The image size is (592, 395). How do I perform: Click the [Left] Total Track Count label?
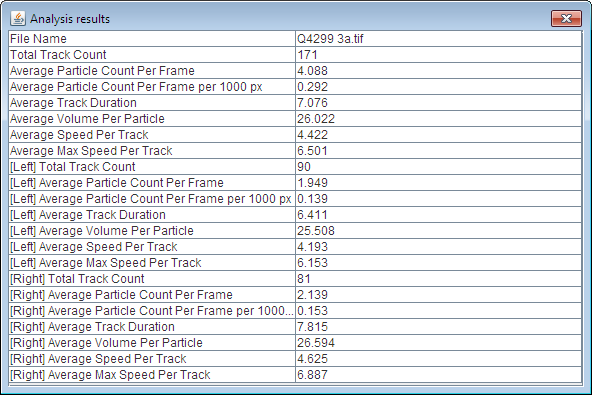72,167
